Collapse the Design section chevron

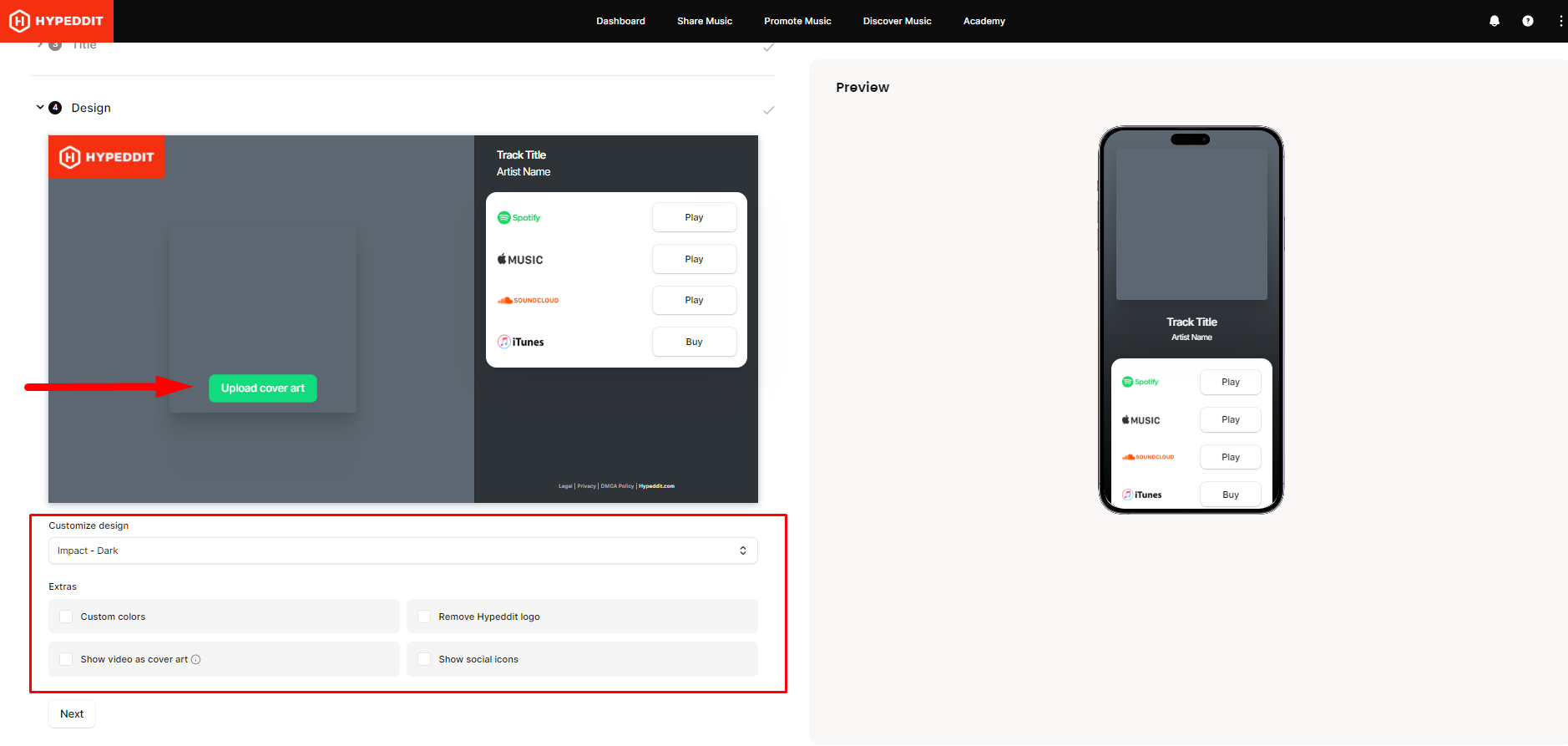pyautogui.click(x=40, y=108)
